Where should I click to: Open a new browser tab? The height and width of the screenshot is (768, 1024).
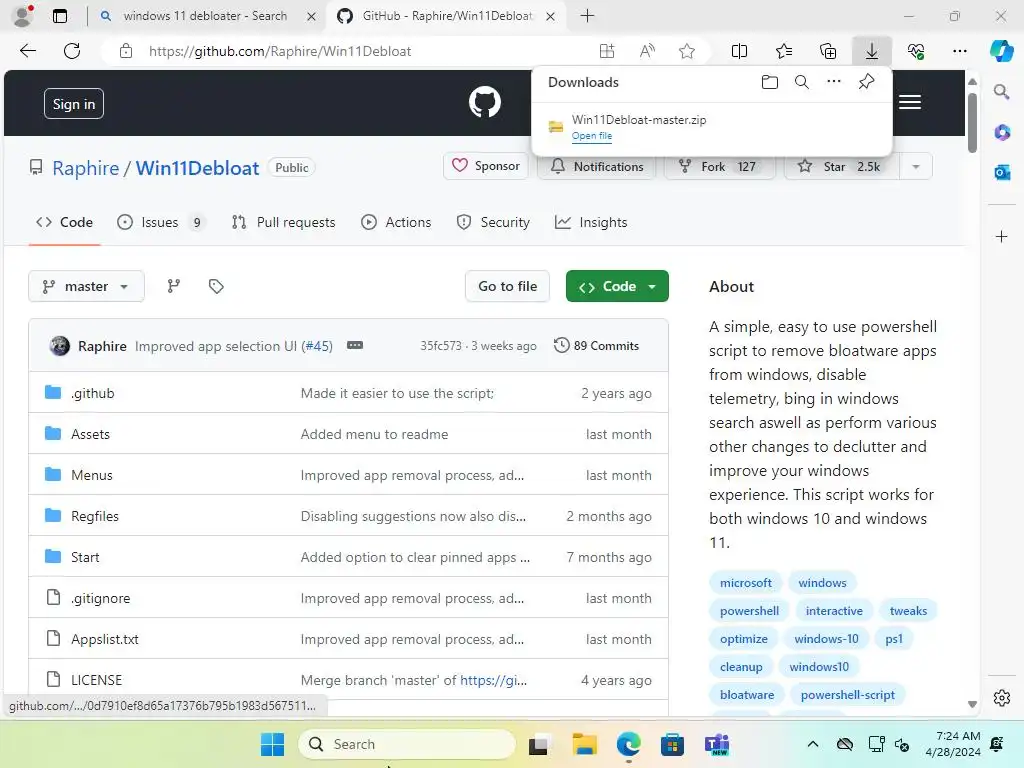(587, 16)
